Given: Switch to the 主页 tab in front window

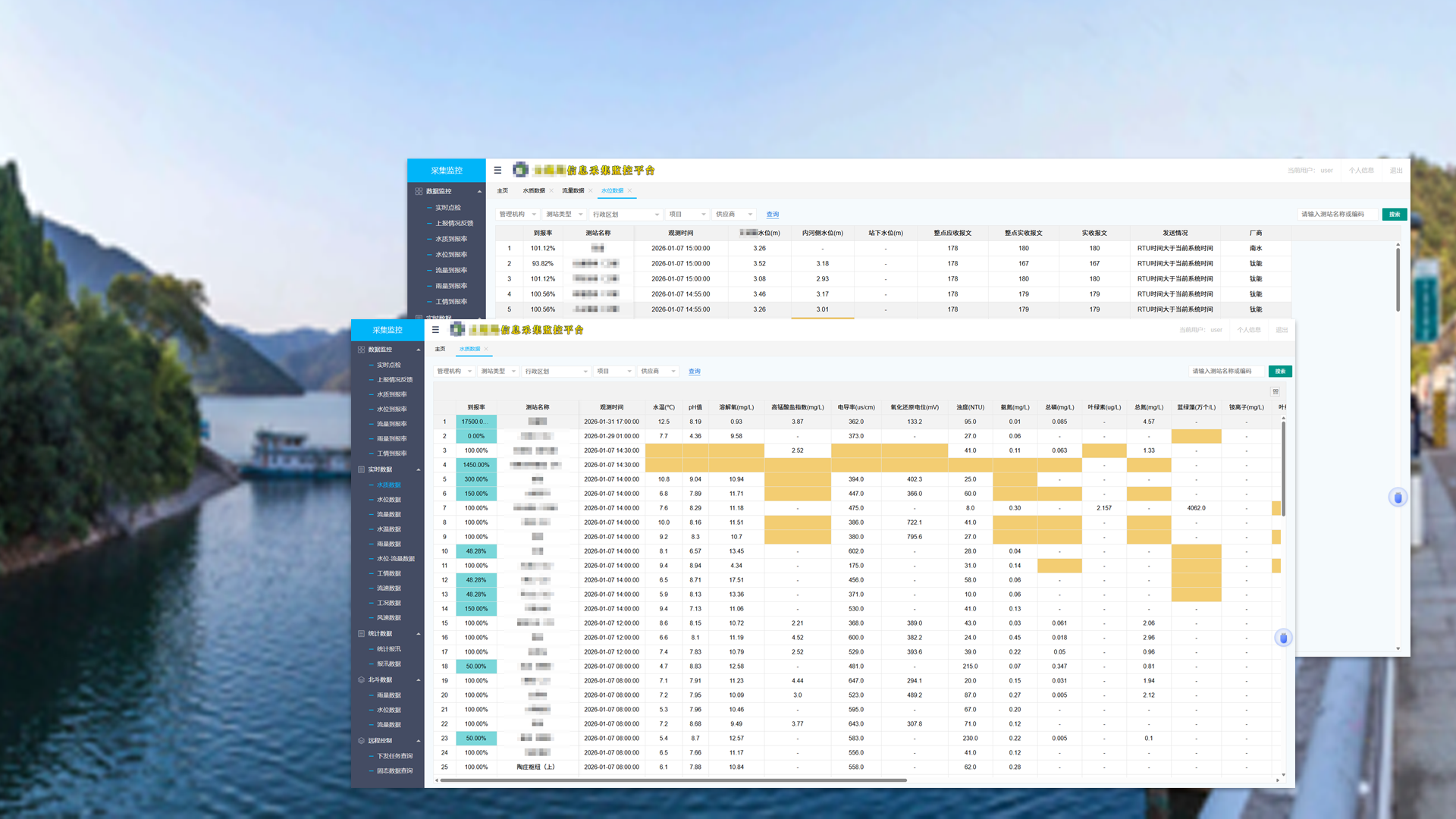Looking at the screenshot, I should coord(440,349).
